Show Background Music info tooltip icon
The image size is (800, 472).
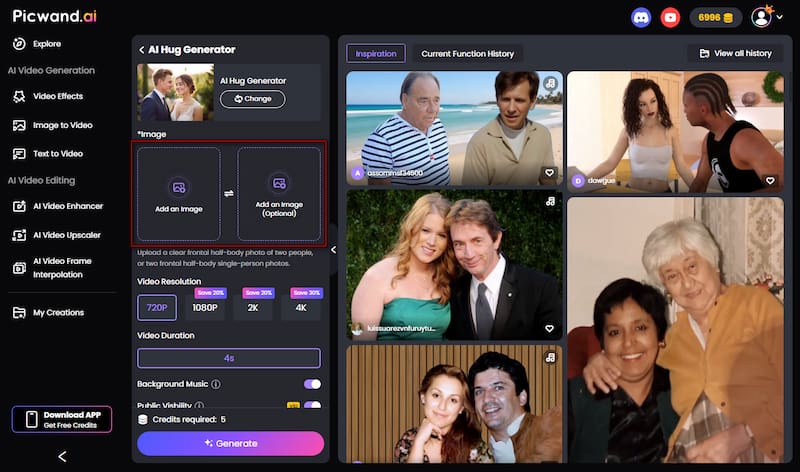216,384
